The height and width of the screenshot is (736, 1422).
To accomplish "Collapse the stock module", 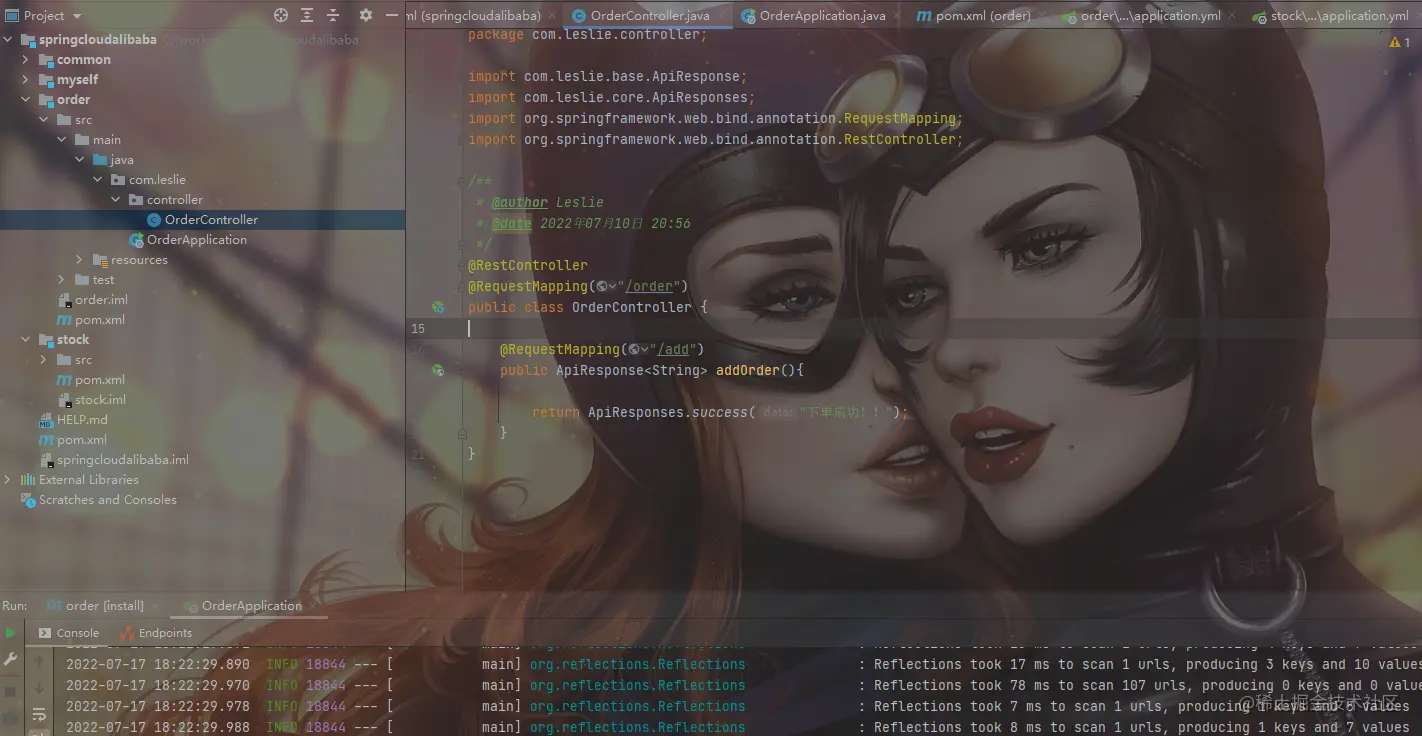I will click(x=26, y=340).
